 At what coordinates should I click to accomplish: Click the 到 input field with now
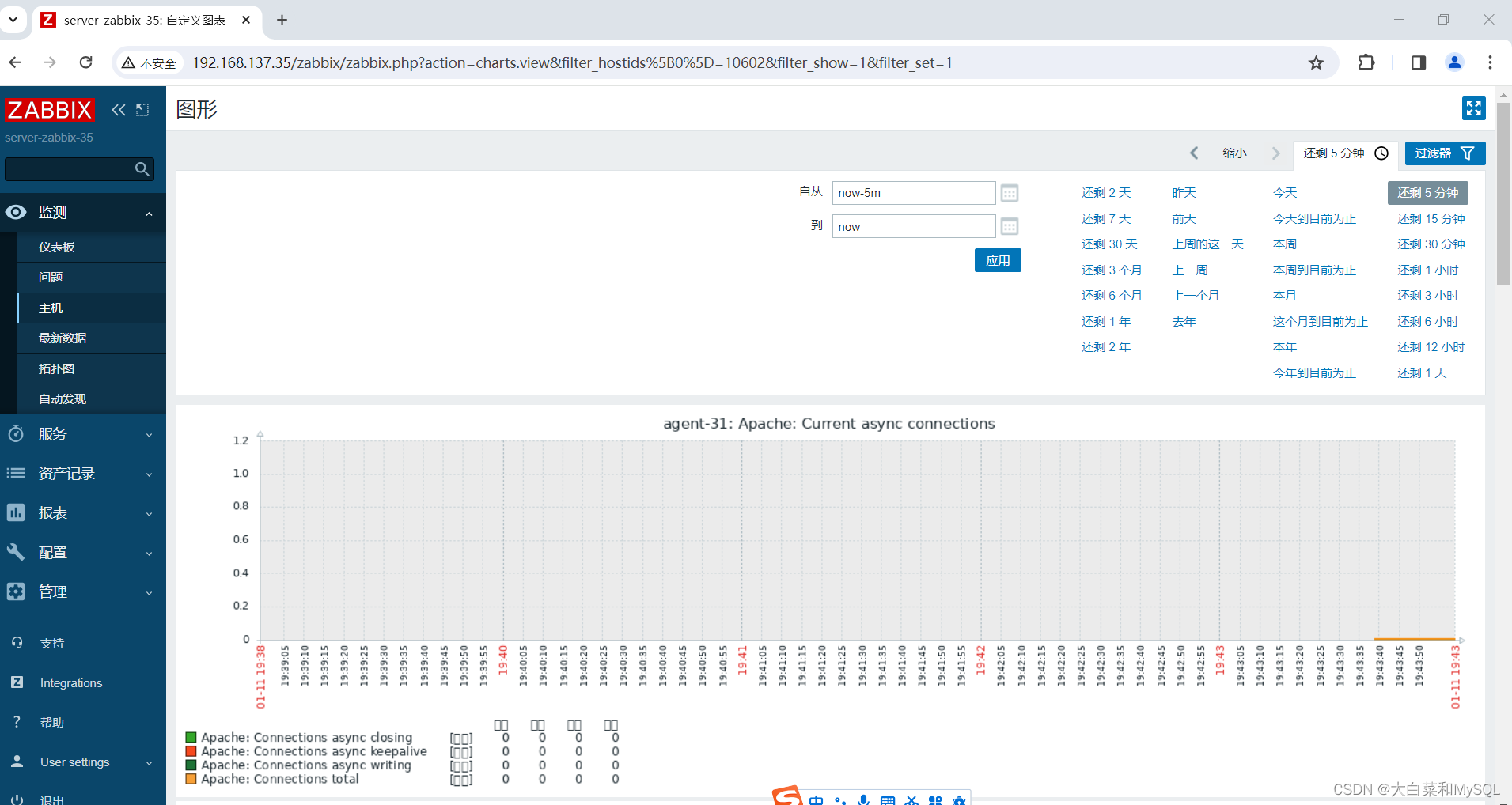914,227
